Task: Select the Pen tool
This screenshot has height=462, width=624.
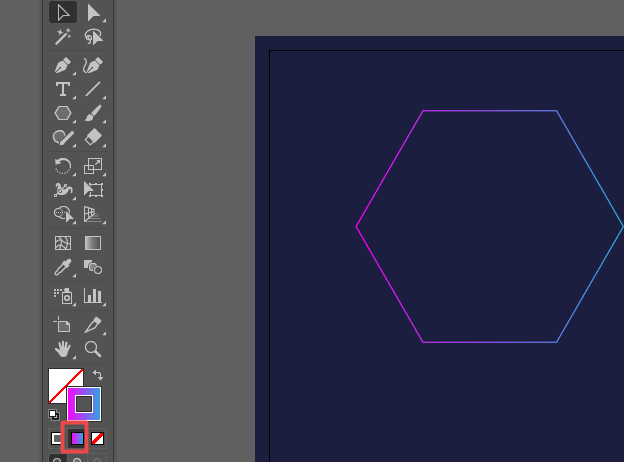Action: point(63,65)
